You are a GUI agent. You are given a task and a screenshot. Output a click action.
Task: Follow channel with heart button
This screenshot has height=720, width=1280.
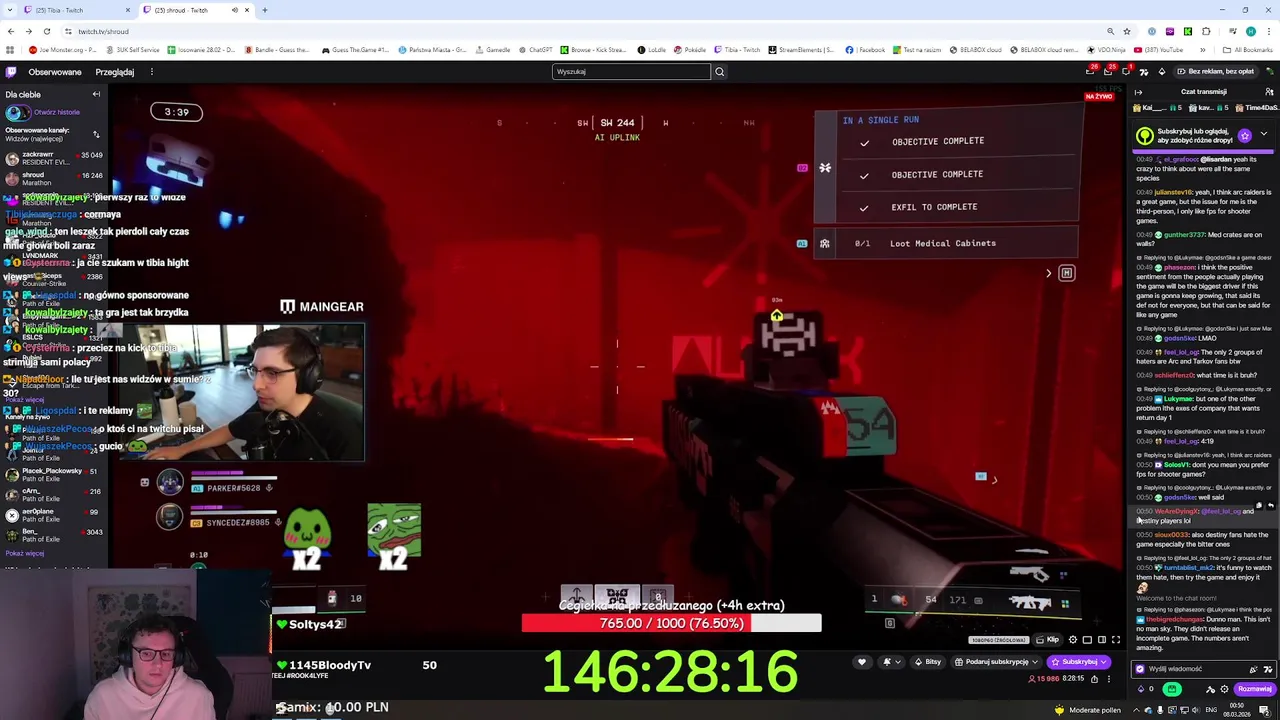[862, 662]
